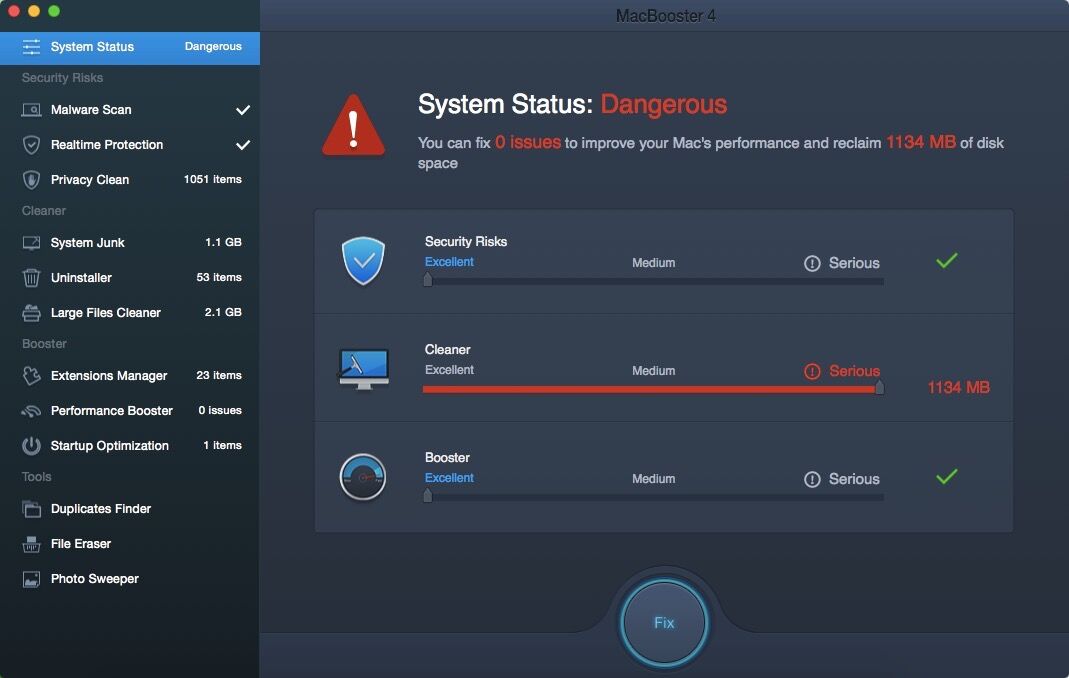Open the System Status tab

[x=130, y=47]
